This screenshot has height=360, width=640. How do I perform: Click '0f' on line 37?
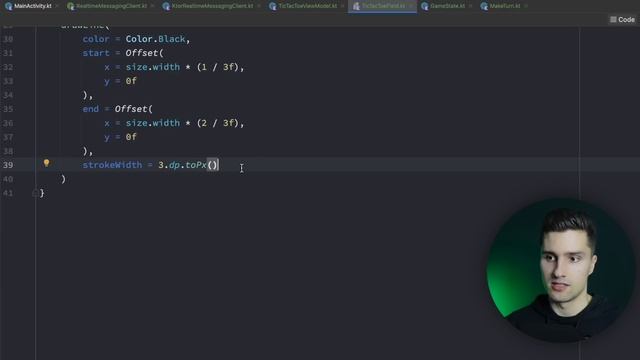131,137
